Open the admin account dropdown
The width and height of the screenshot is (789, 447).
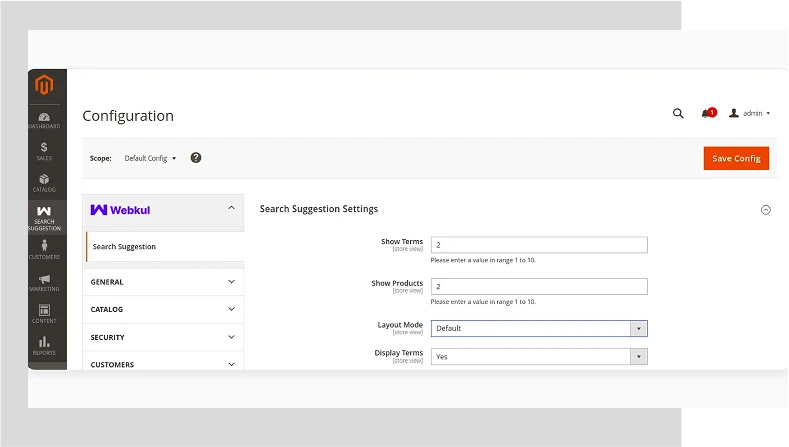[x=750, y=114]
